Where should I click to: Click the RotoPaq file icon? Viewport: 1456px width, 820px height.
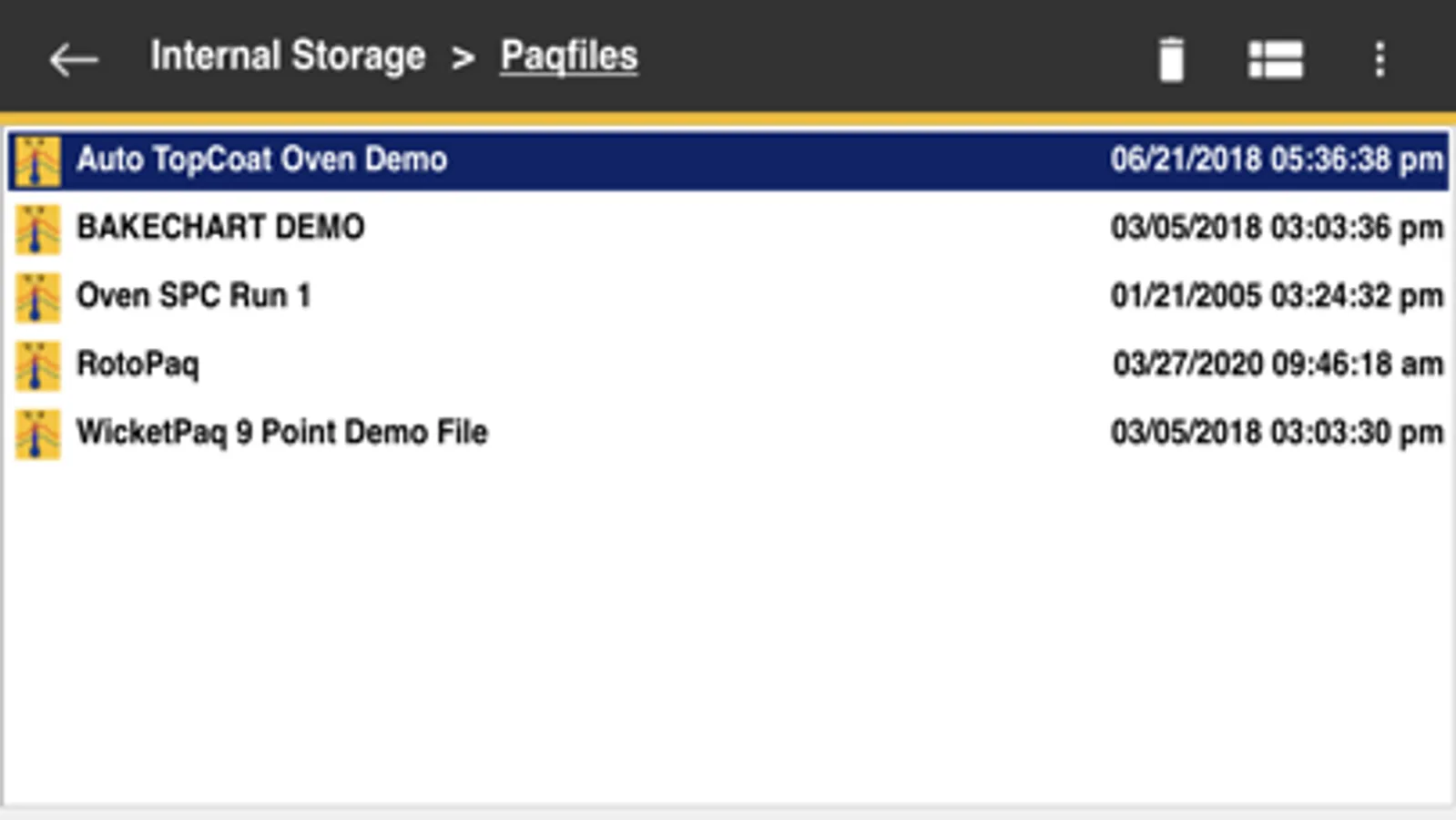[37, 366]
